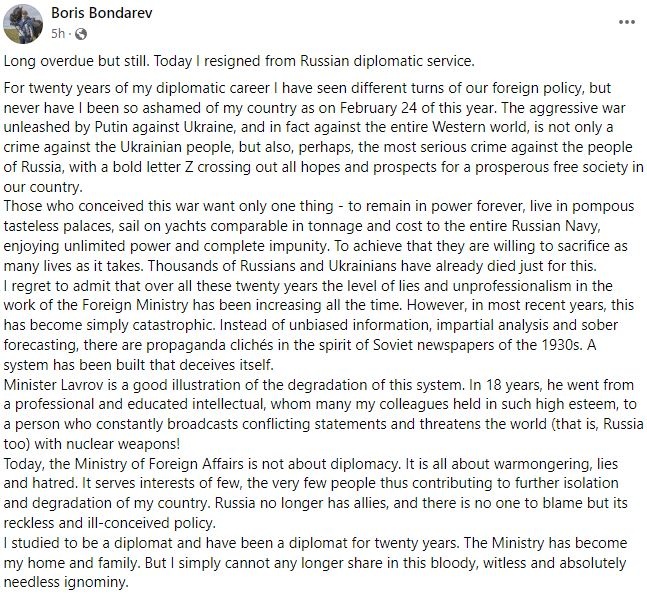Viewport: 647px width, 596px height.
Task: Click the text 'Minister Lavrov is a good illustration'
Action: click(132, 385)
